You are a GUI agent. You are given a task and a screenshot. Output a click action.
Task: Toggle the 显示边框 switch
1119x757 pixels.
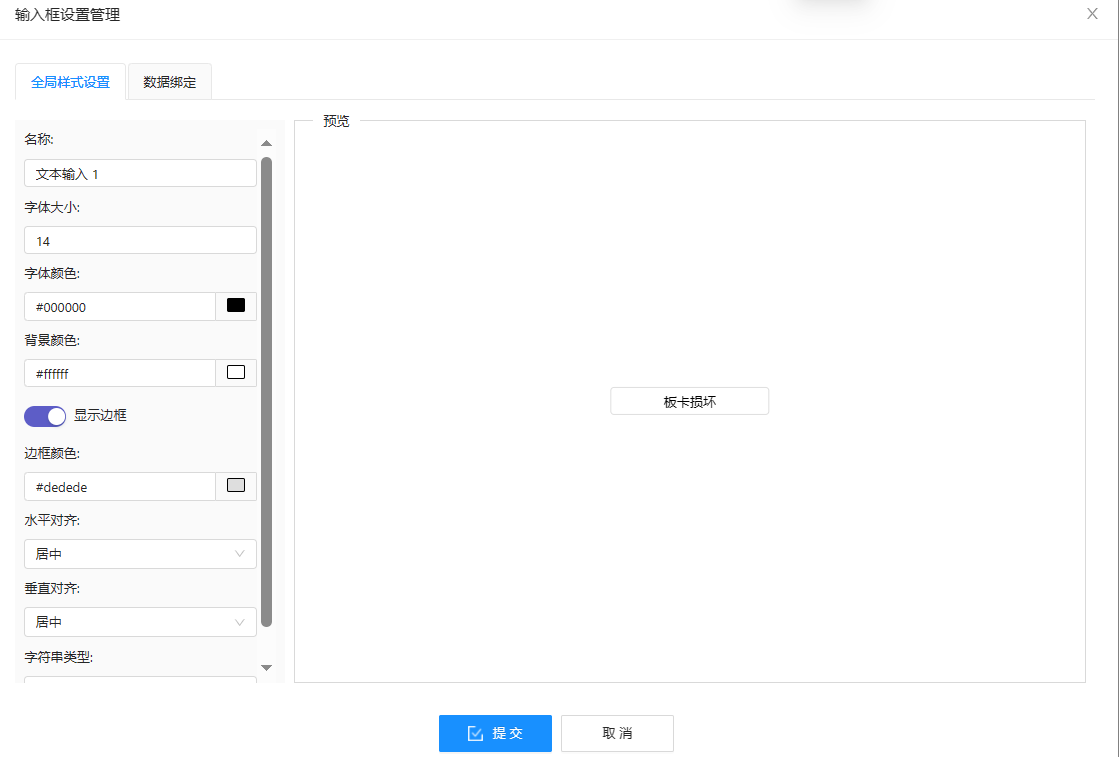pos(45,416)
